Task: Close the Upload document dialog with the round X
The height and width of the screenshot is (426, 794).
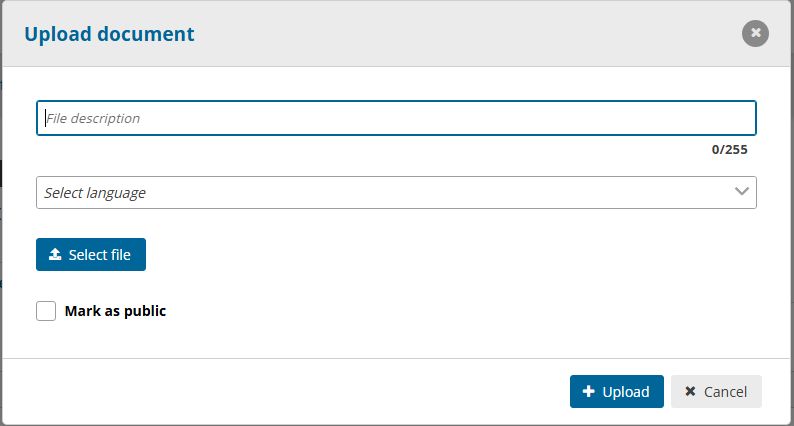Action: click(x=755, y=34)
